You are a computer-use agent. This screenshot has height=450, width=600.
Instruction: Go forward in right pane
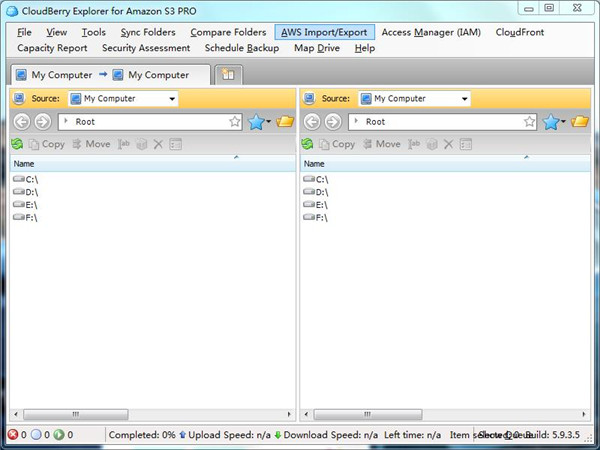333,122
